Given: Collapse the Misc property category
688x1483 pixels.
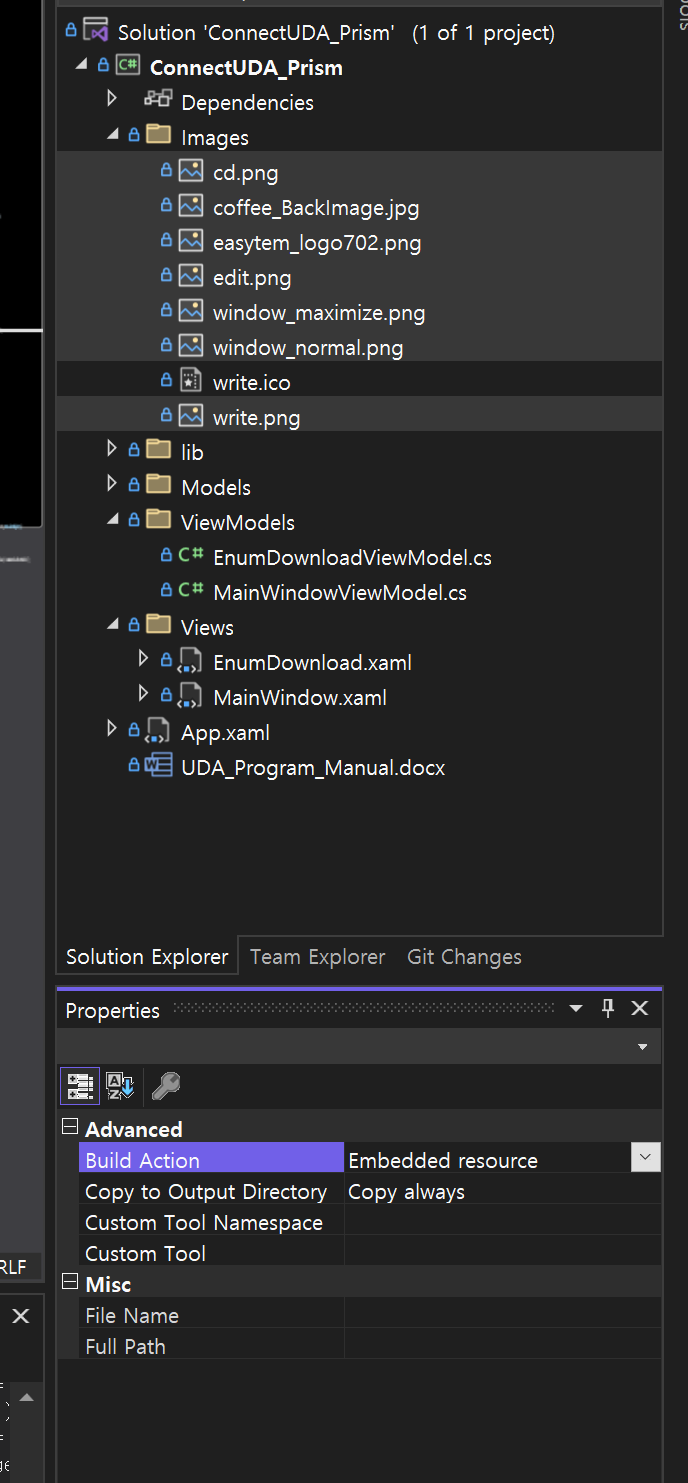Looking at the screenshot, I should tap(70, 1282).
